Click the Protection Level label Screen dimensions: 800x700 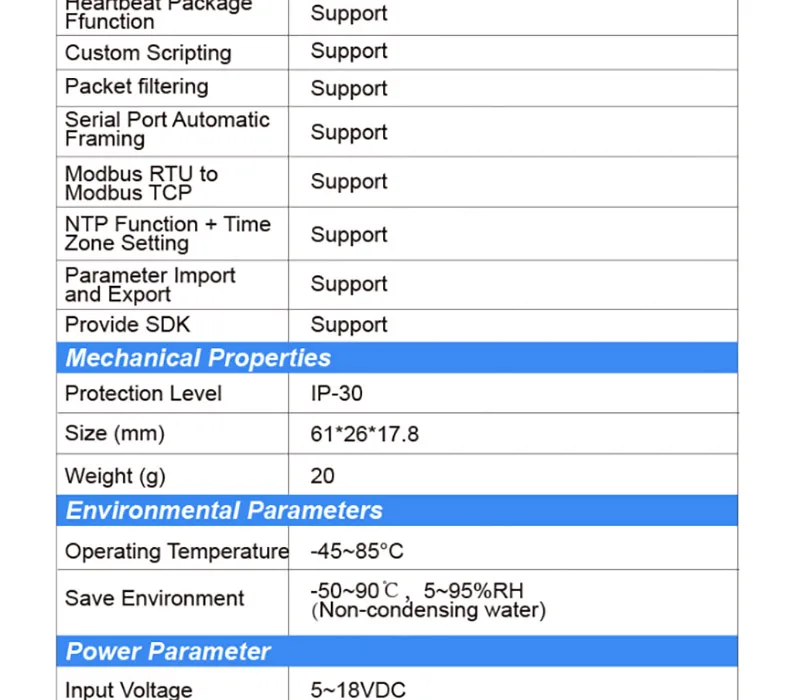[143, 393]
